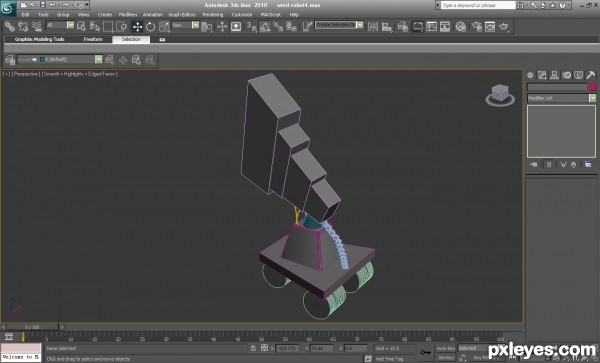Open the Tools menu

click(x=43, y=15)
